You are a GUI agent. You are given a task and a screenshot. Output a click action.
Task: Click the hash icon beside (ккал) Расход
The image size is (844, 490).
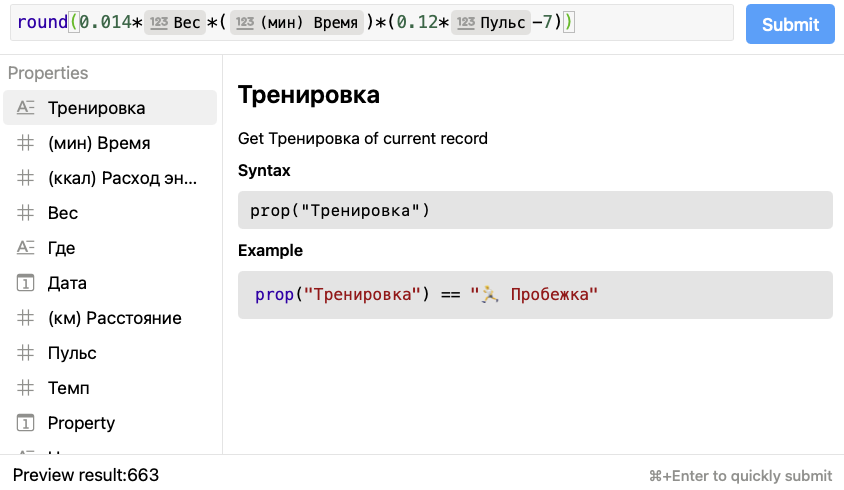point(26,178)
